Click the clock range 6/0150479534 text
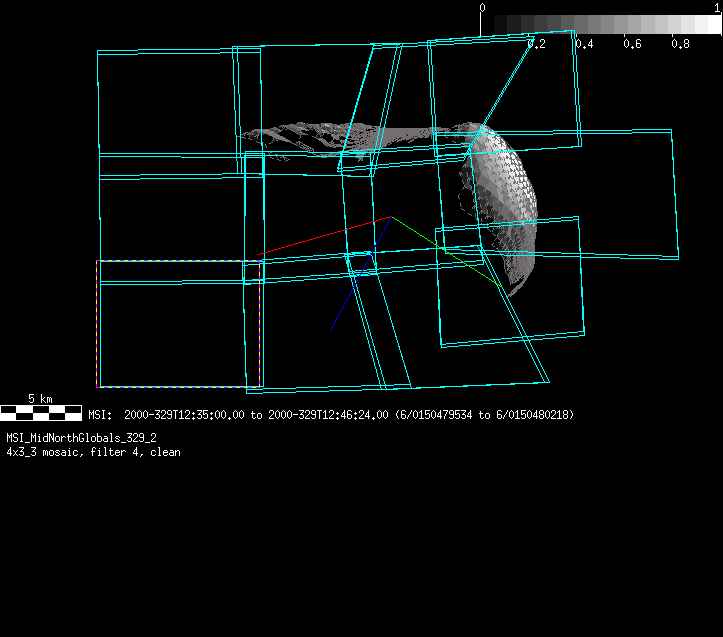The height and width of the screenshot is (637, 723). tap(439, 415)
